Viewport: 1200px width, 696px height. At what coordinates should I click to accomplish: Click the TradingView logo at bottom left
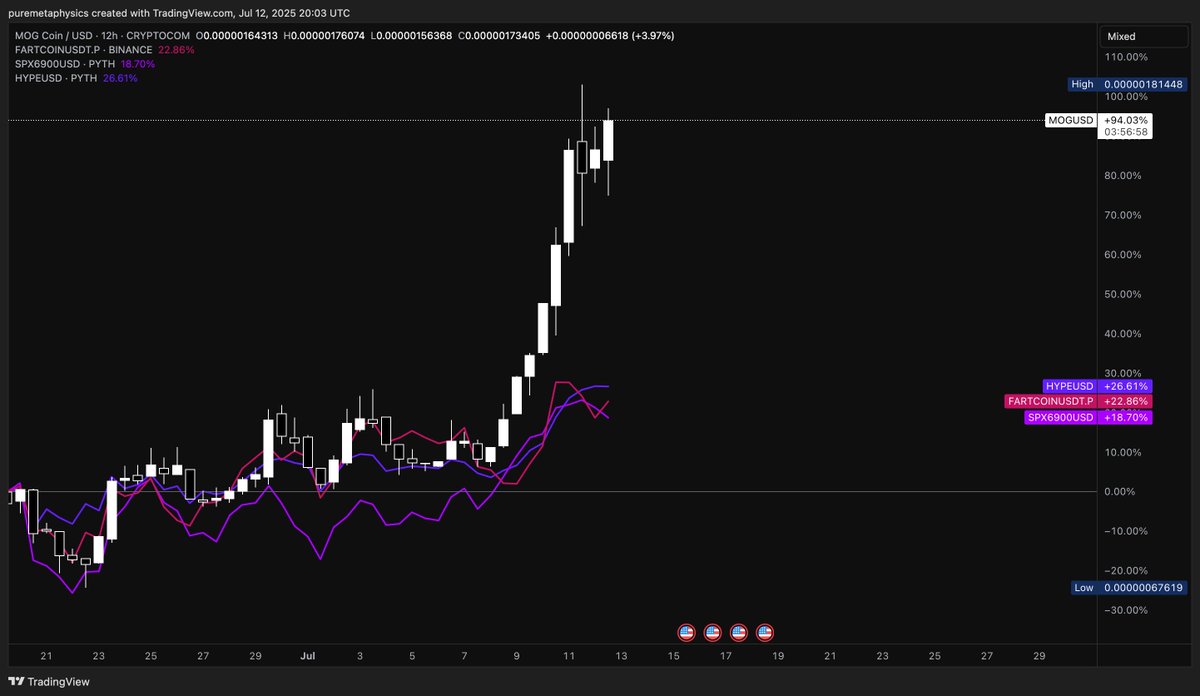click(49, 682)
